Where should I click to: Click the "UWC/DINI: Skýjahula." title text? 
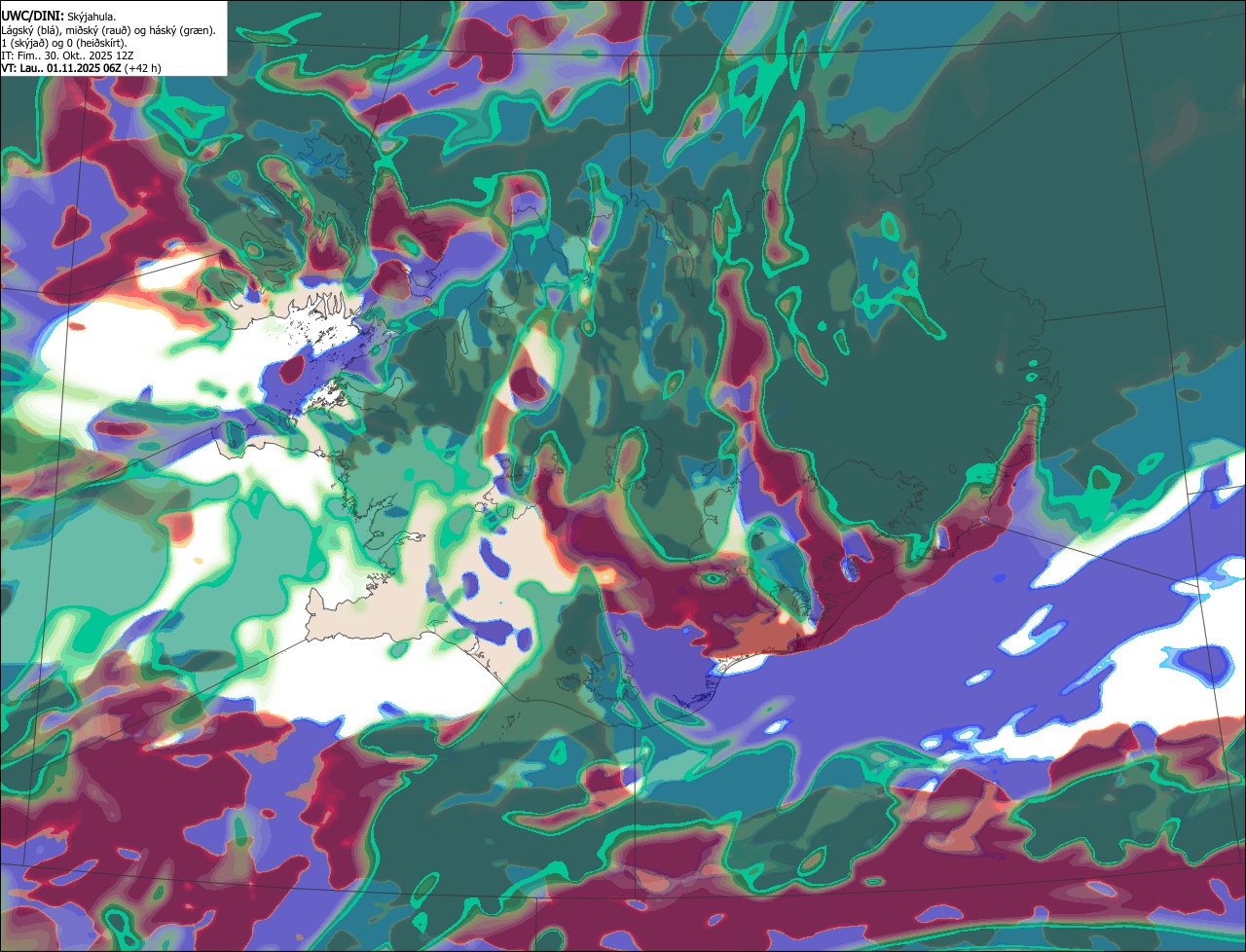point(58,17)
